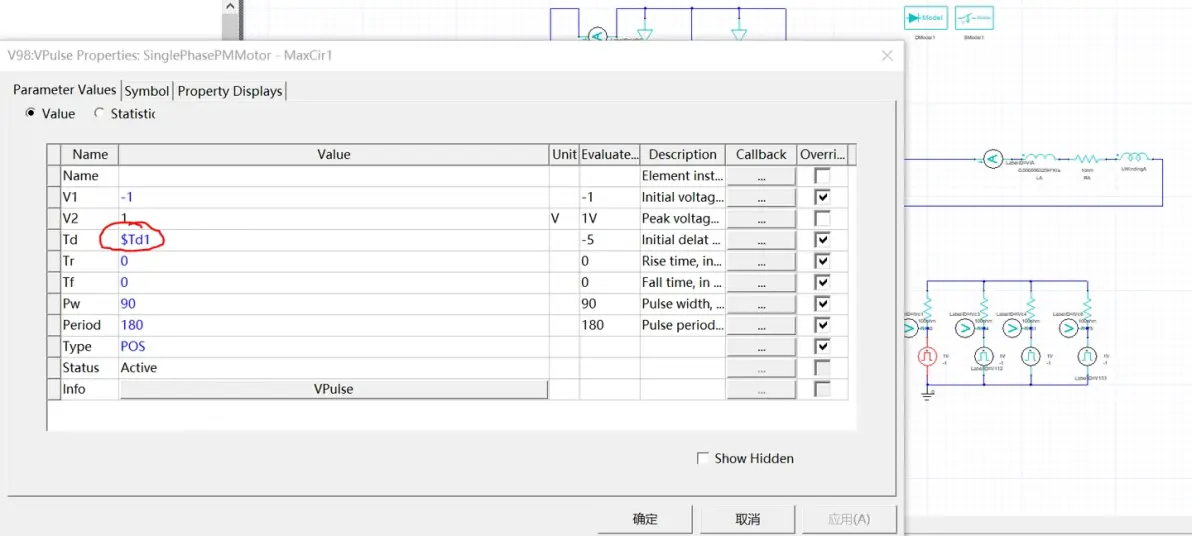Open Callback browse button for Type row
1192x536 pixels.
(761, 347)
